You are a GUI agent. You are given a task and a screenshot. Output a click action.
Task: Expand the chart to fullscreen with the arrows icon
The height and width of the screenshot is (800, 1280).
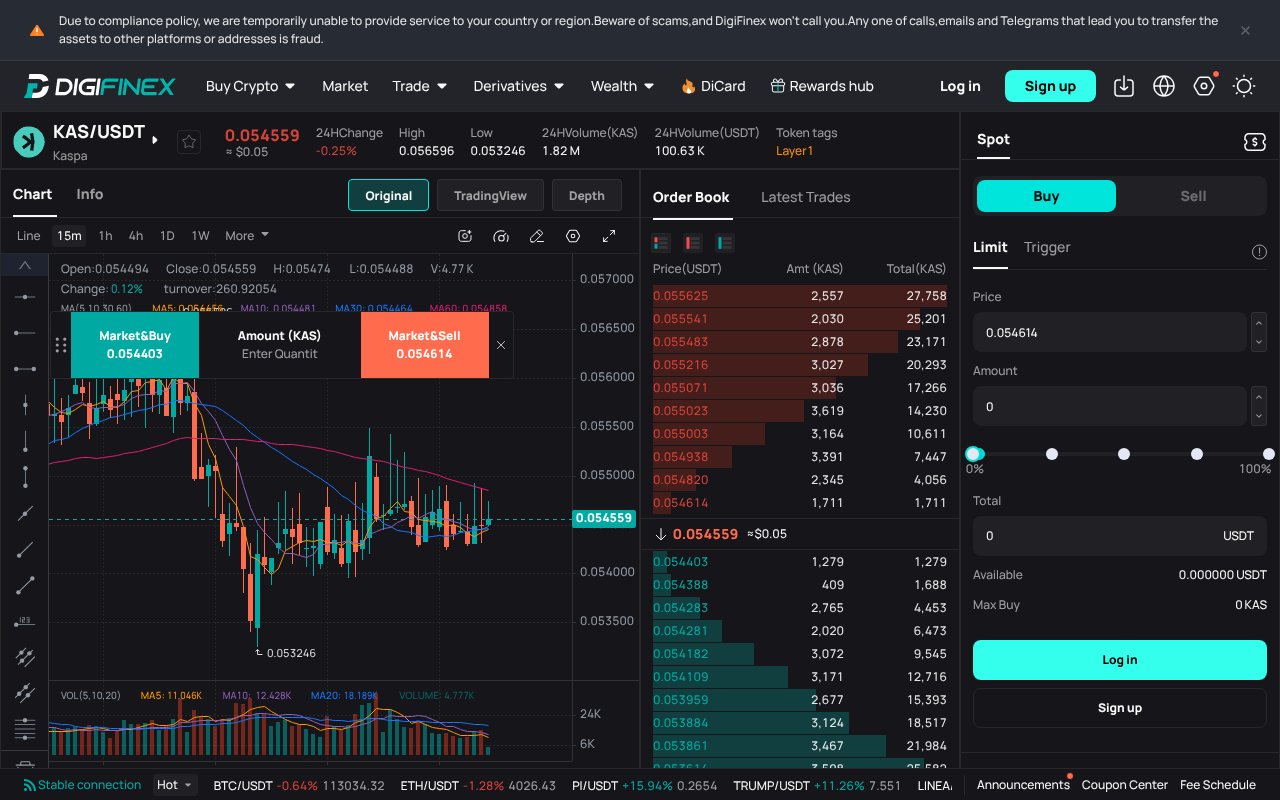(609, 236)
